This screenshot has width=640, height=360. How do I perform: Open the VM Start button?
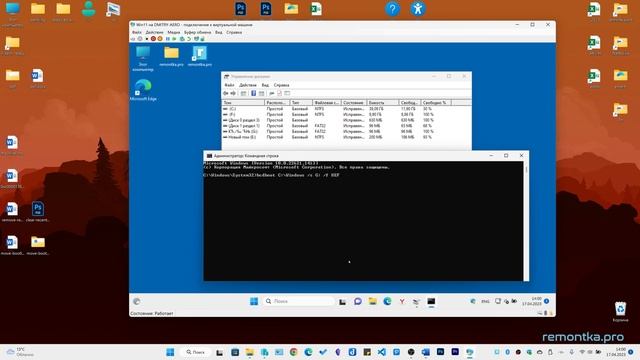[254, 301]
